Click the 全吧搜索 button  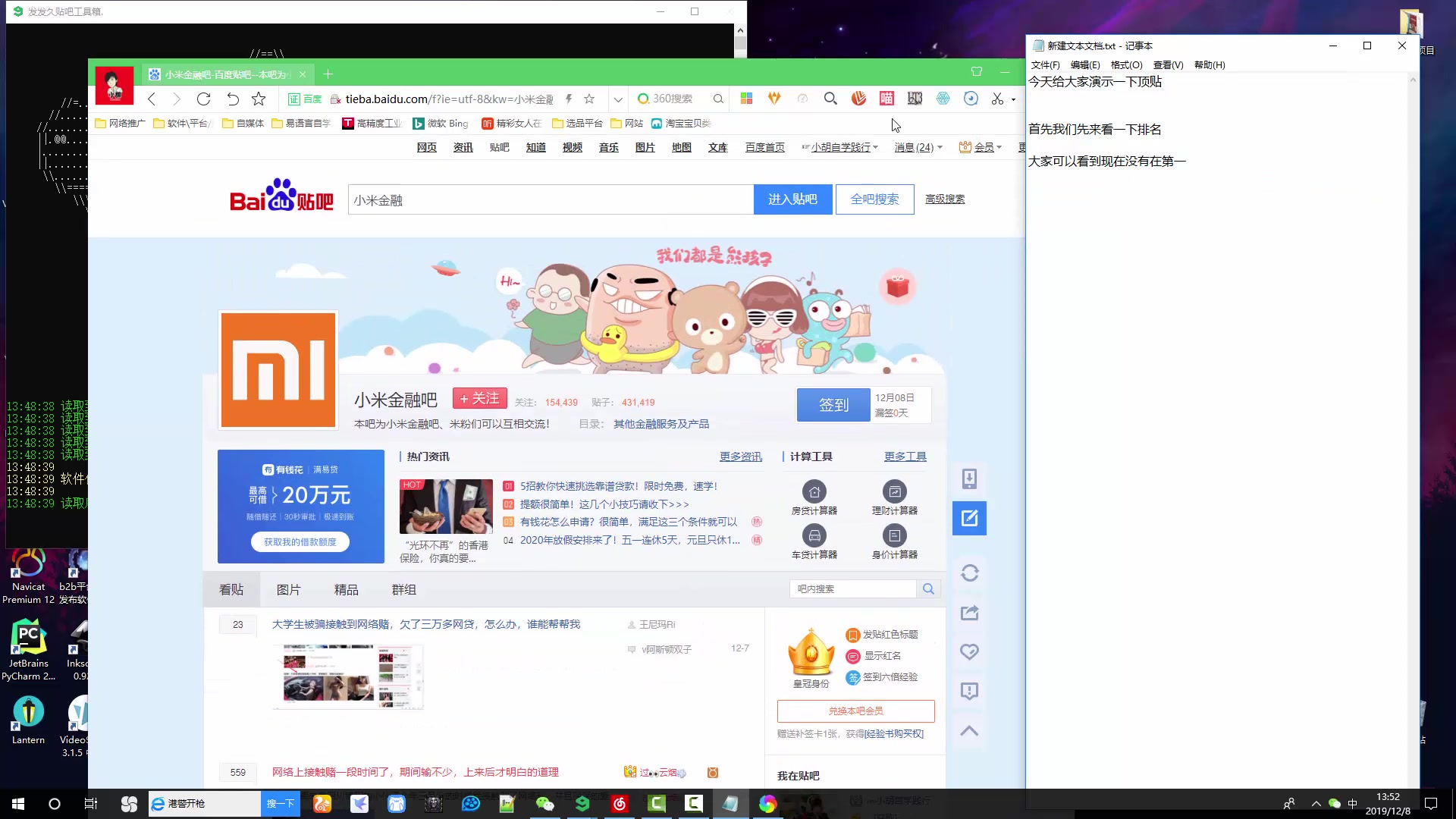coord(874,199)
